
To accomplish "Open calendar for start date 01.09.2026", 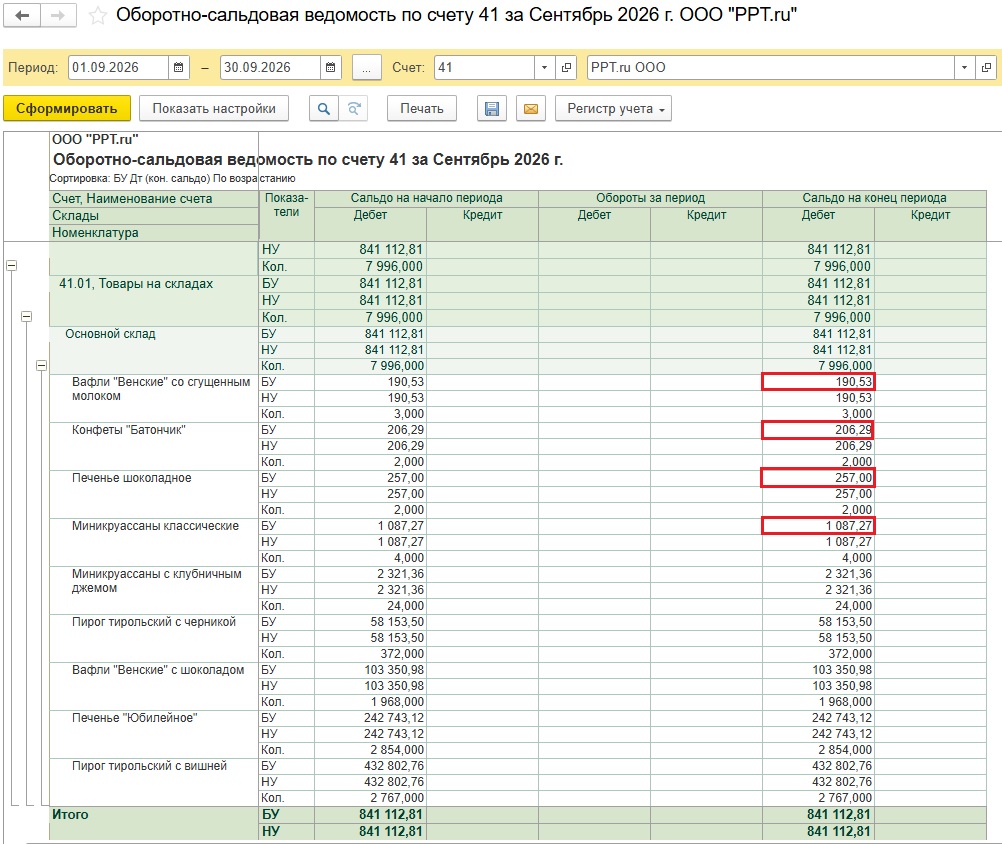I will tap(179, 67).
